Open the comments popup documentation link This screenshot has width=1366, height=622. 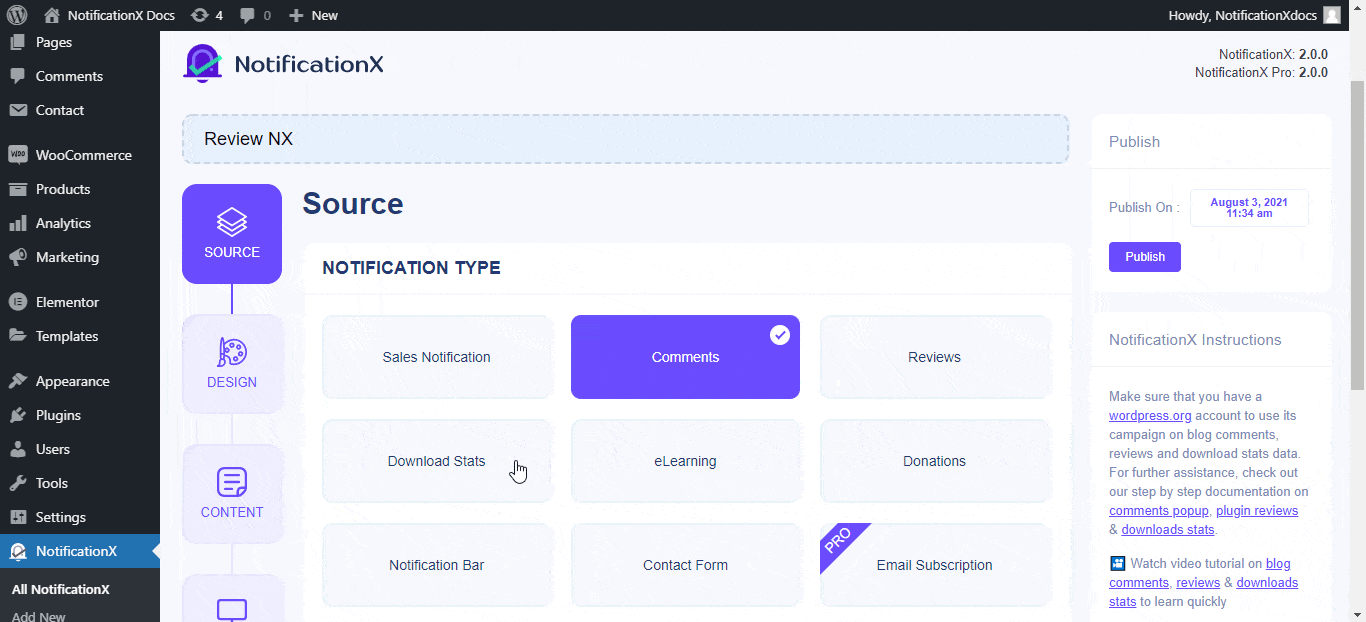tap(1160, 511)
